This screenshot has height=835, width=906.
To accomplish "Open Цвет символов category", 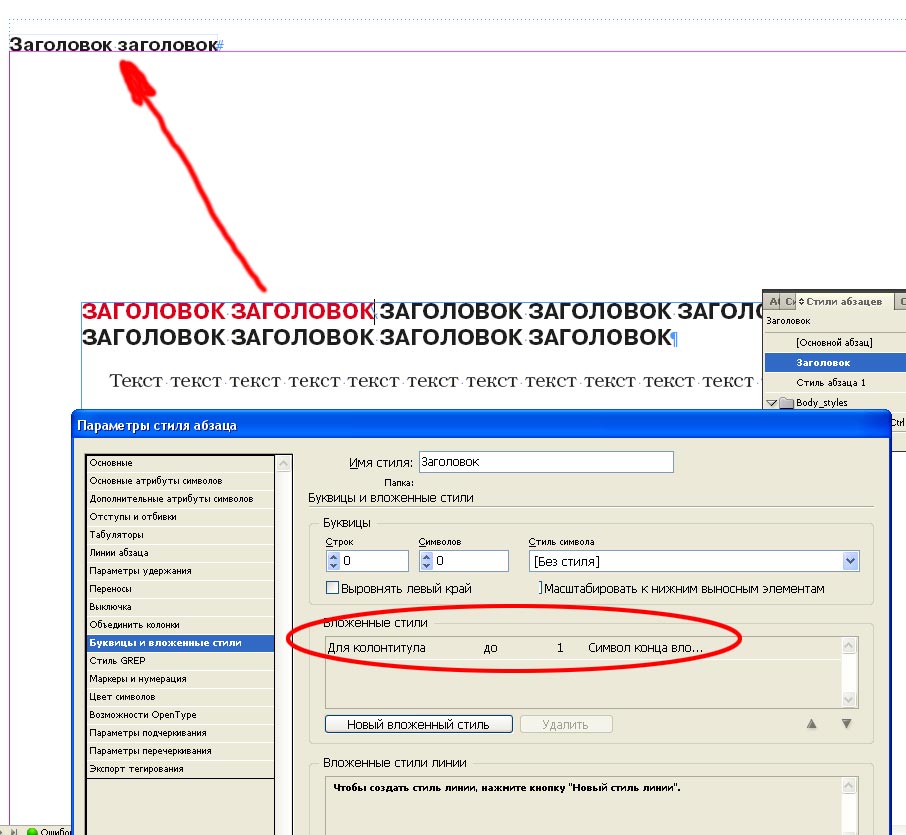I will (x=180, y=696).
